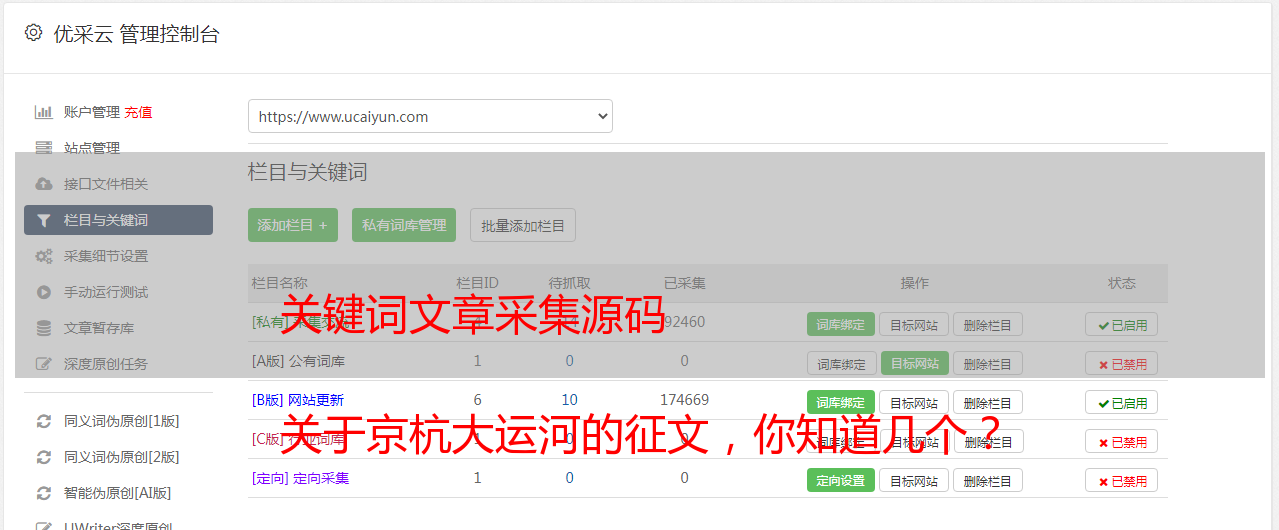Go to 站点管理 in the sidebar

pyautogui.click(x=92, y=148)
